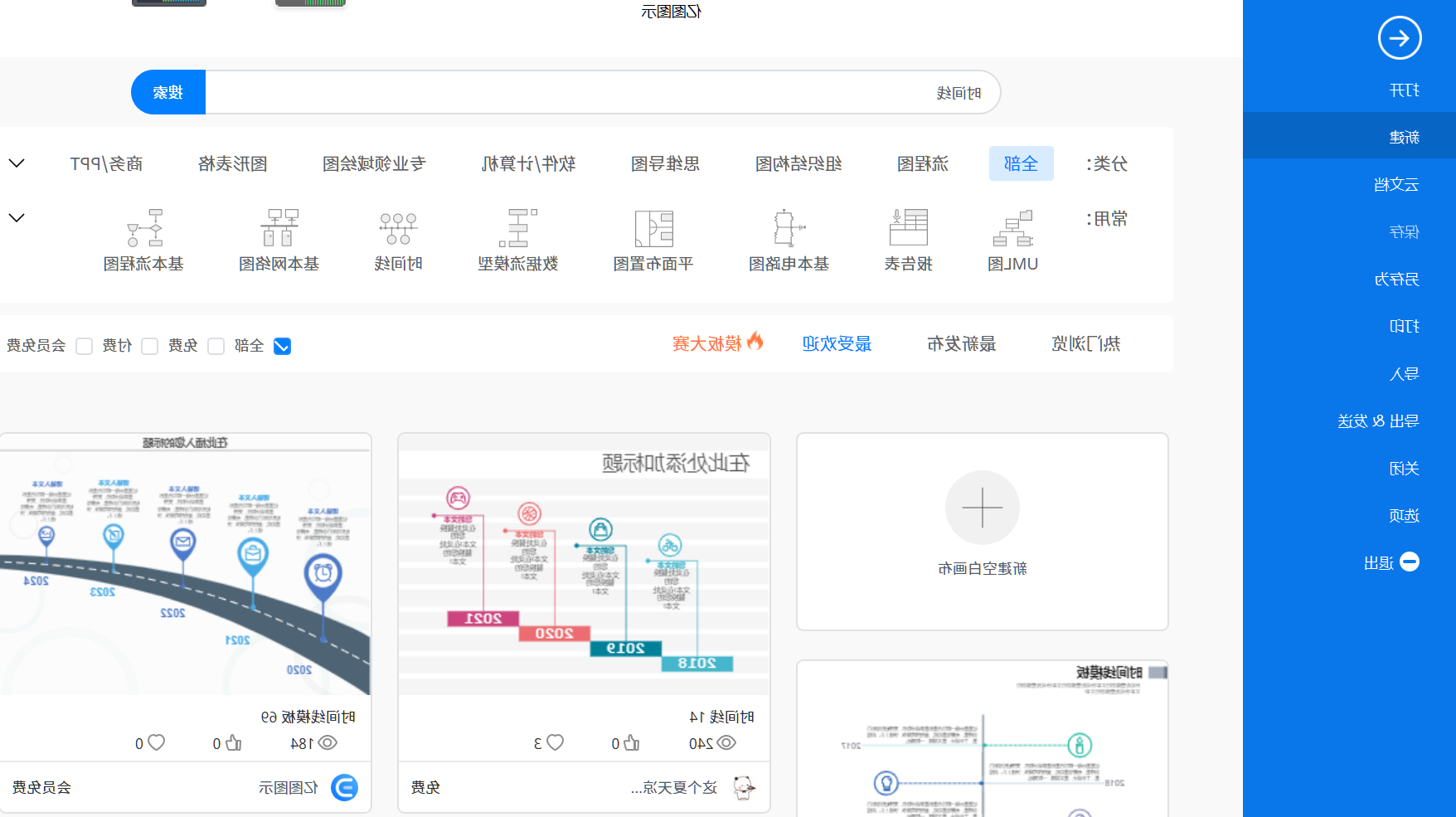Select the 基本电路图 circuit diagram icon

point(789,228)
